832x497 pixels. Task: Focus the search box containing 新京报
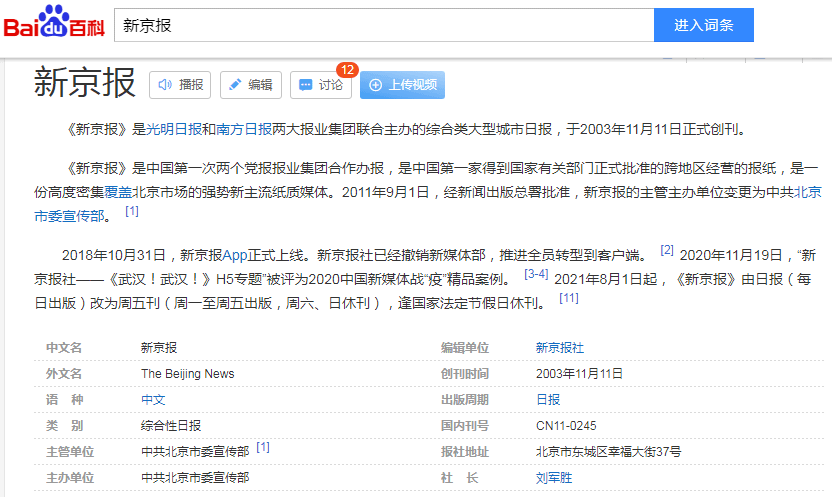click(x=384, y=25)
